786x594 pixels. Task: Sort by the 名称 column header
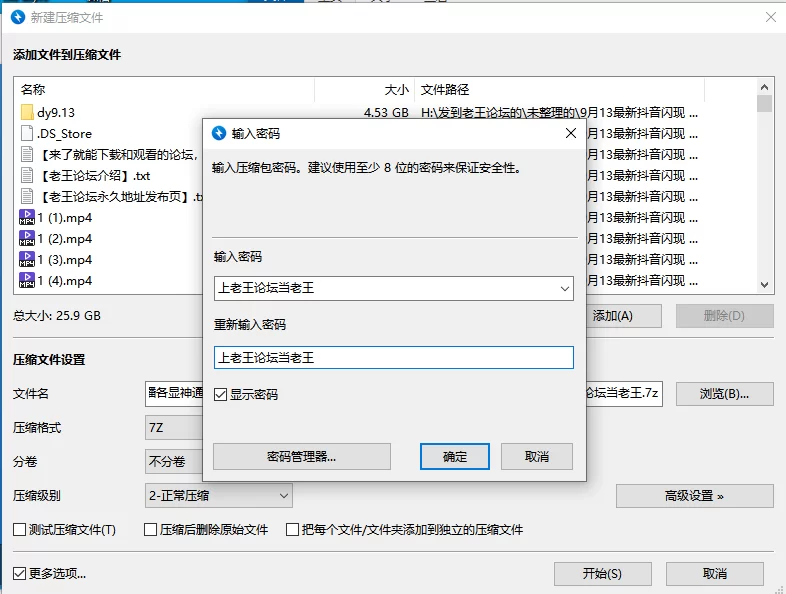click(164, 90)
